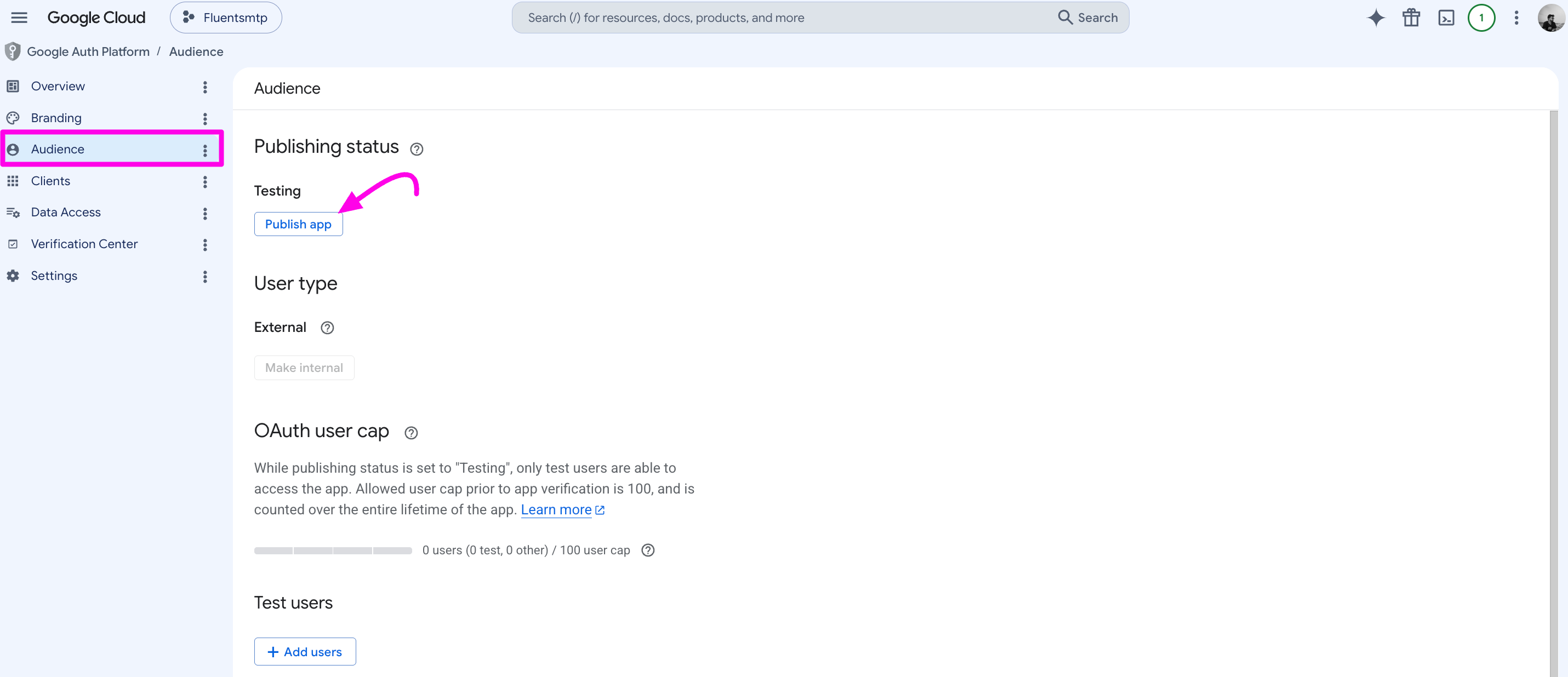Screen dimensions: 1568x677
Task: Click the gift free trial icon
Action: (x=1411, y=18)
